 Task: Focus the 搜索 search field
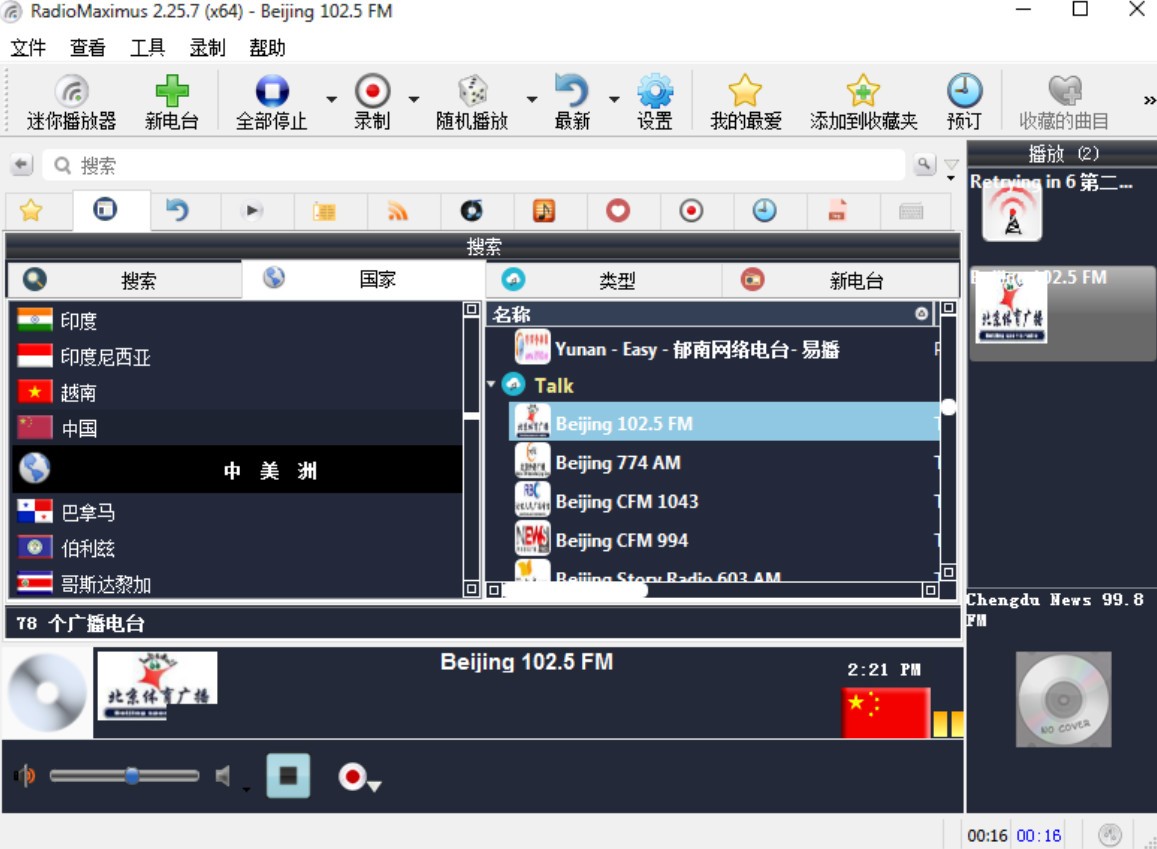point(474,165)
